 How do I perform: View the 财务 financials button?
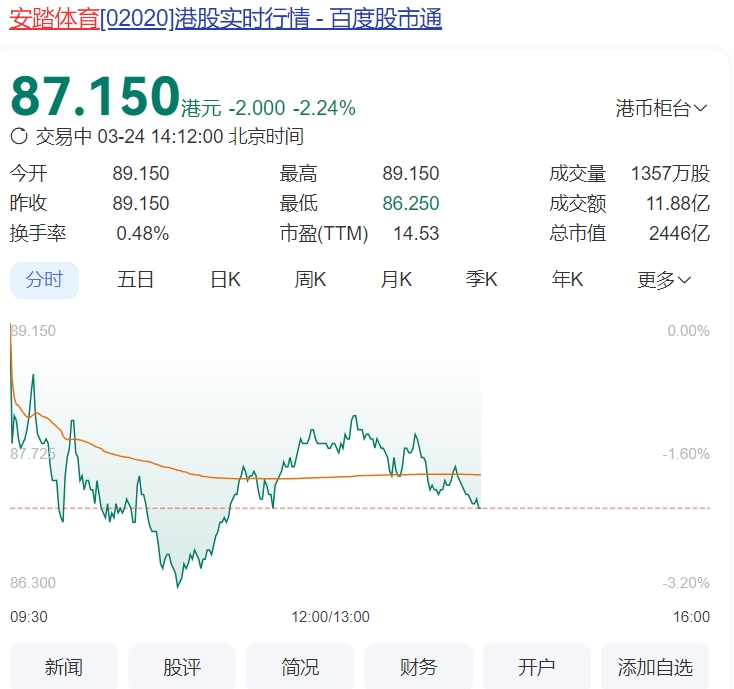pos(418,666)
